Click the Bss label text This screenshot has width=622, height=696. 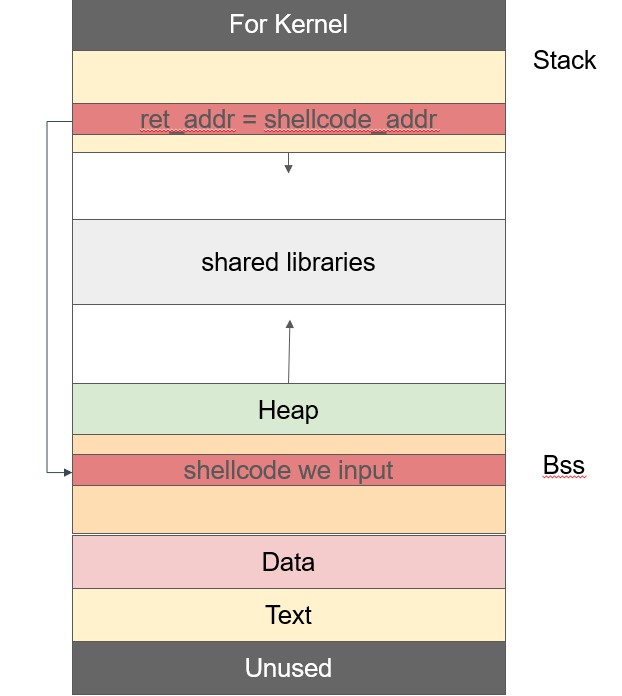[564, 465]
